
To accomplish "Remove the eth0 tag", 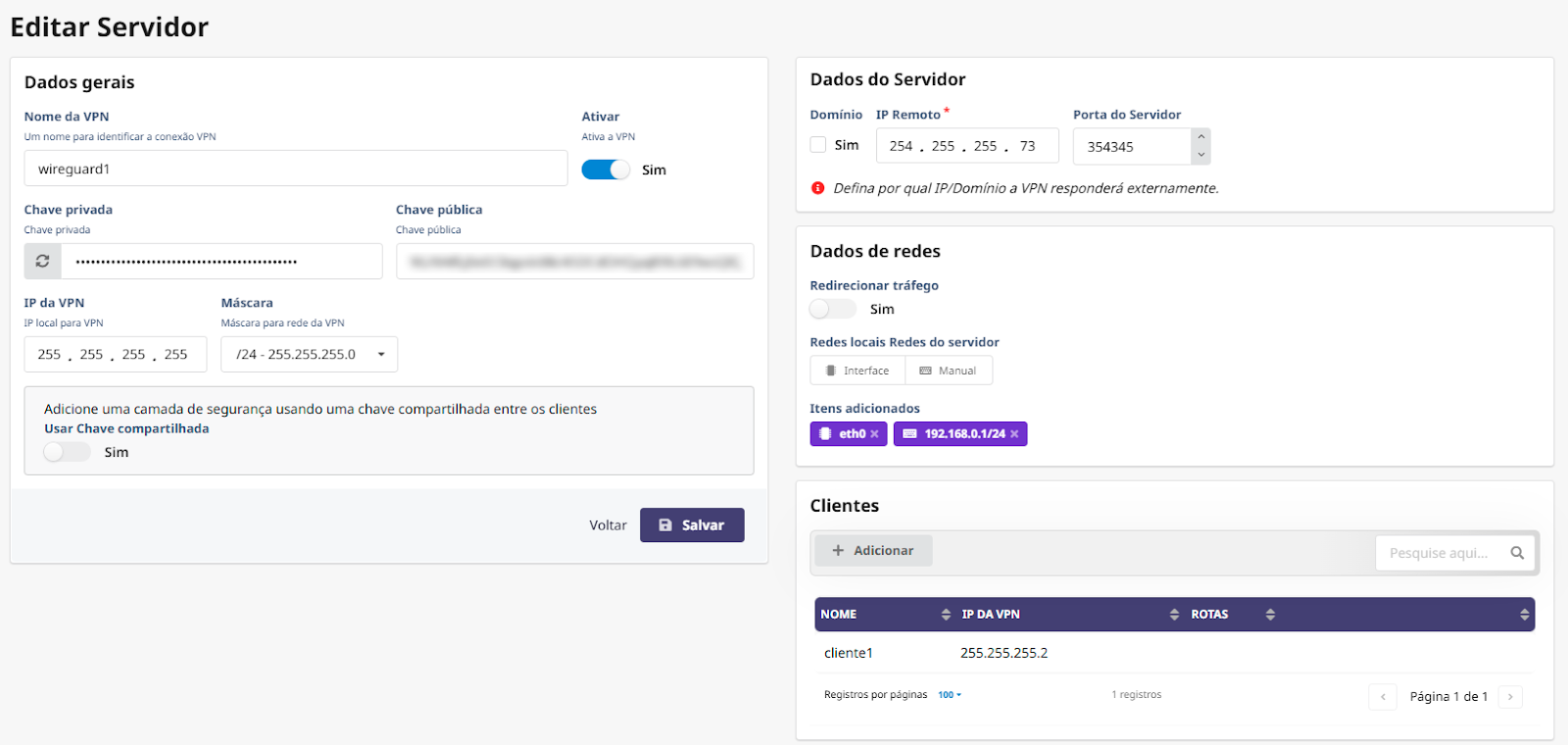I will click(x=874, y=434).
